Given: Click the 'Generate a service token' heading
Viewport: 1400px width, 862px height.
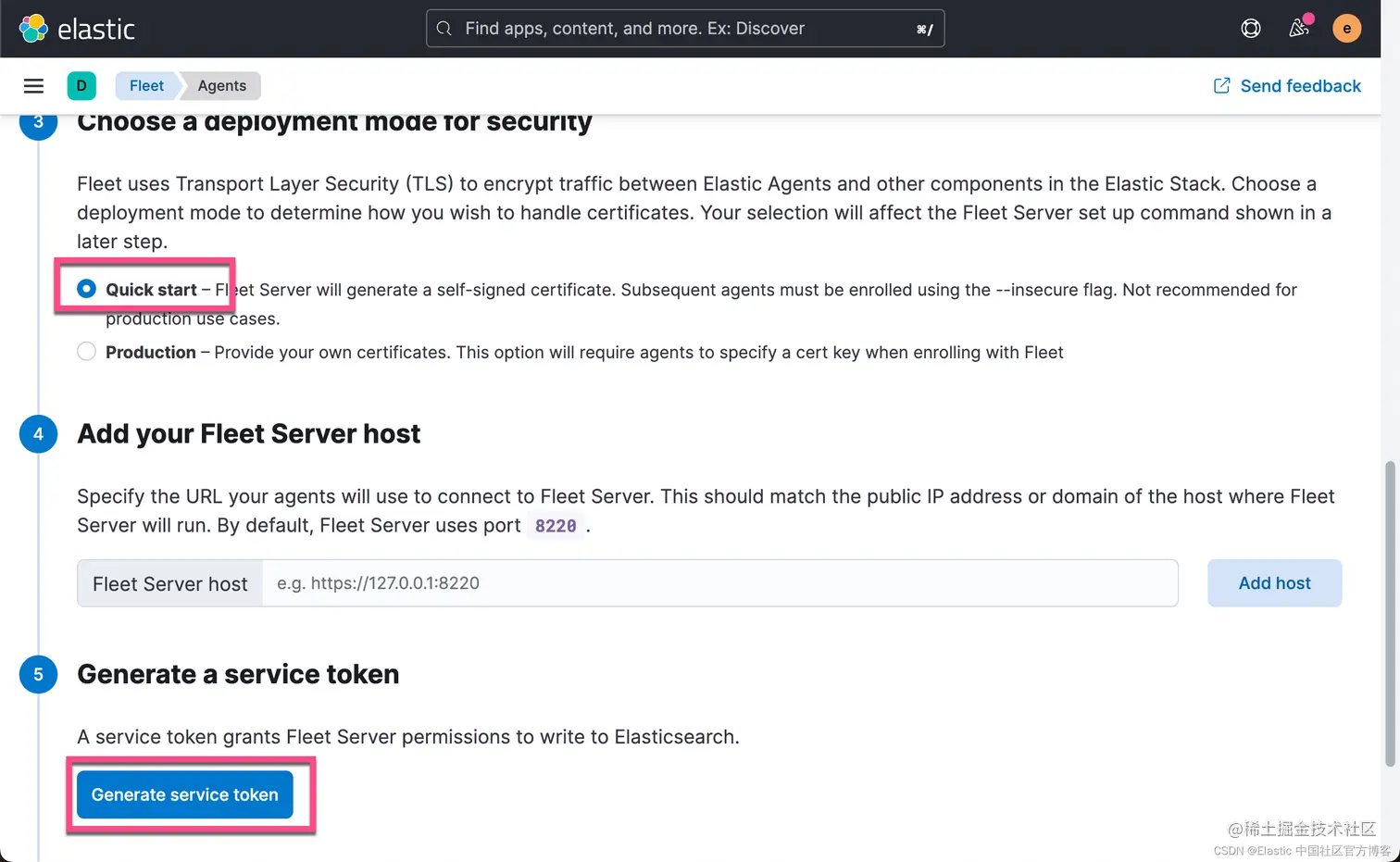Looking at the screenshot, I should [x=238, y=674].
